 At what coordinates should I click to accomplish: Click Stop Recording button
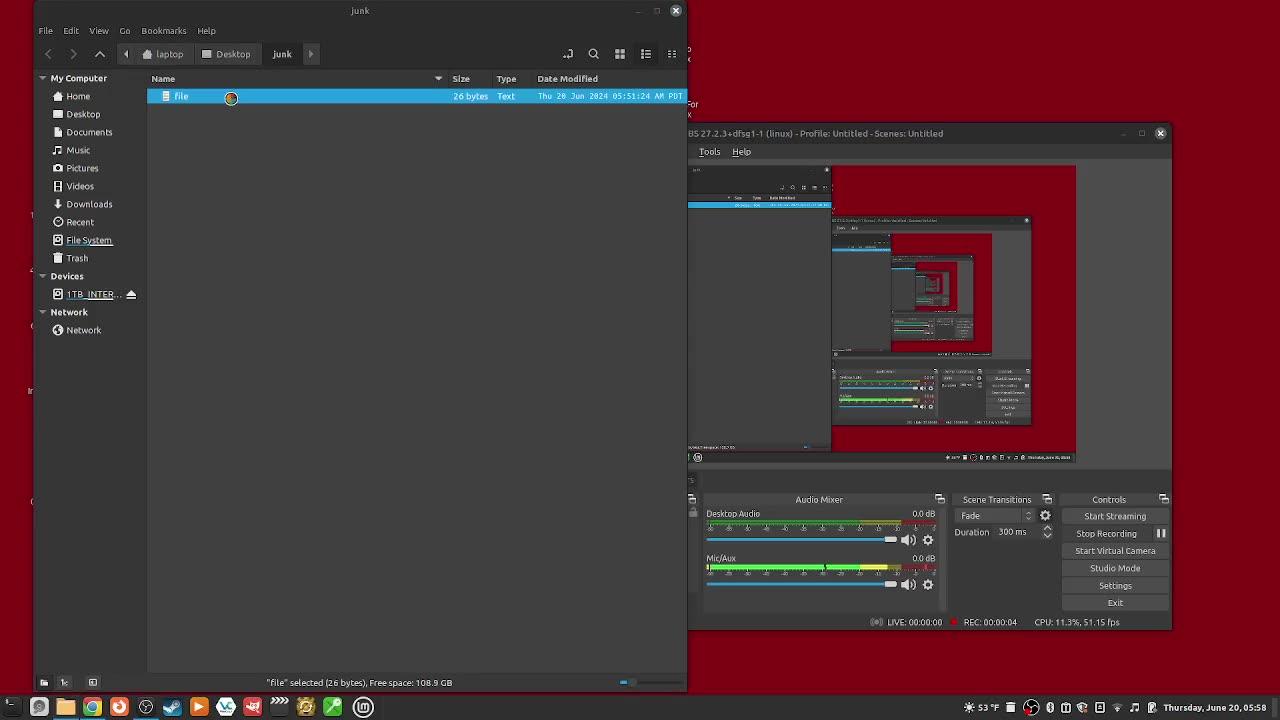[x=1106, y=534]
